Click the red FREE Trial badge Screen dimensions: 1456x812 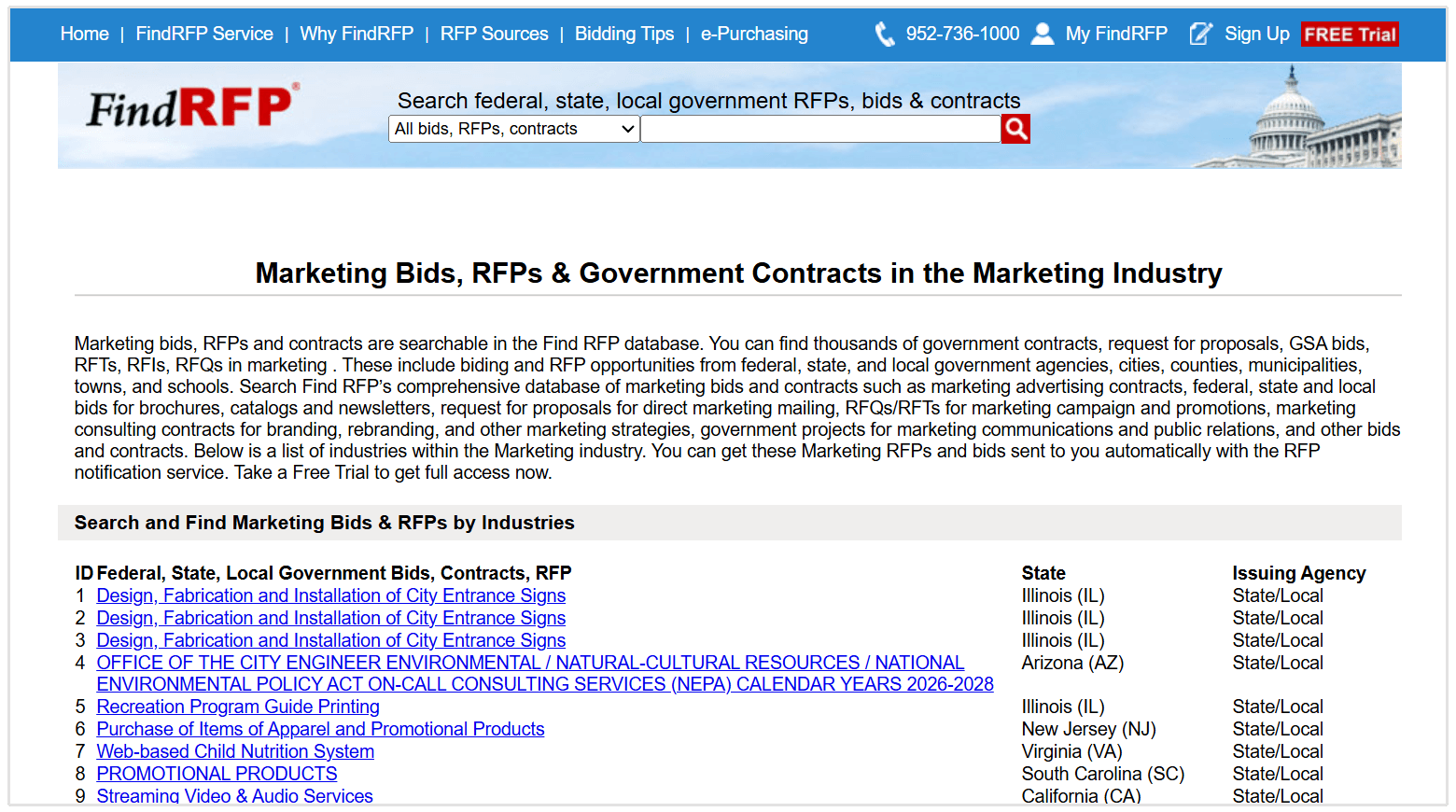(x=1350, y=35)
